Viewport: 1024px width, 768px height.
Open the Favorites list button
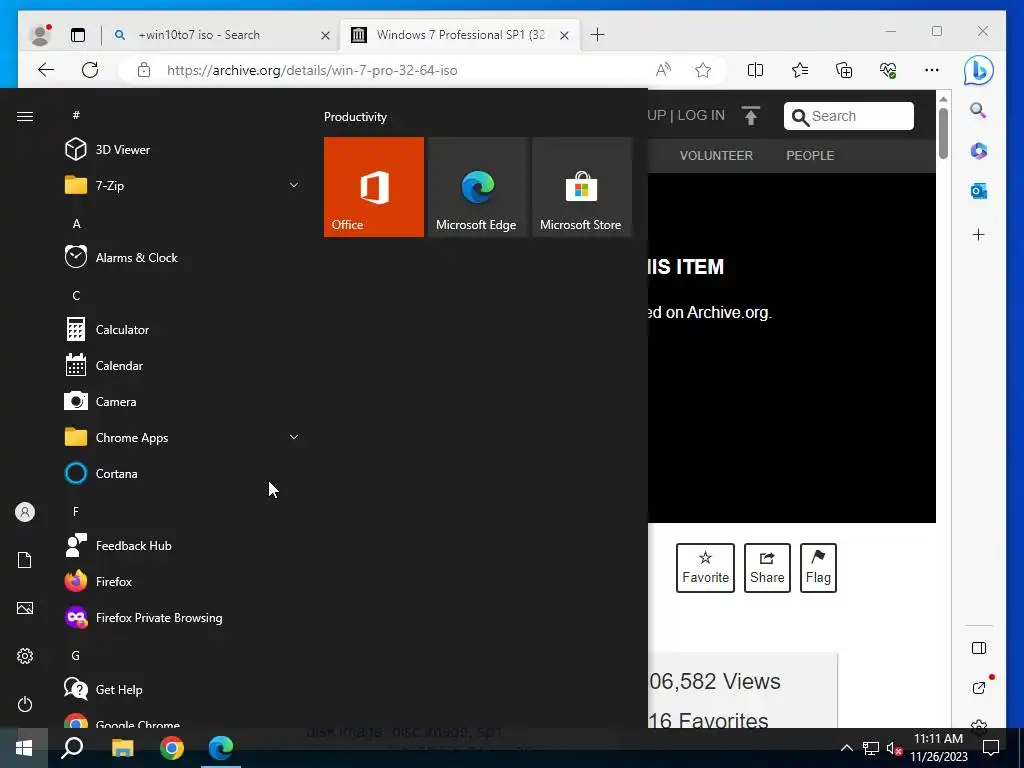[x=799, y=70]
